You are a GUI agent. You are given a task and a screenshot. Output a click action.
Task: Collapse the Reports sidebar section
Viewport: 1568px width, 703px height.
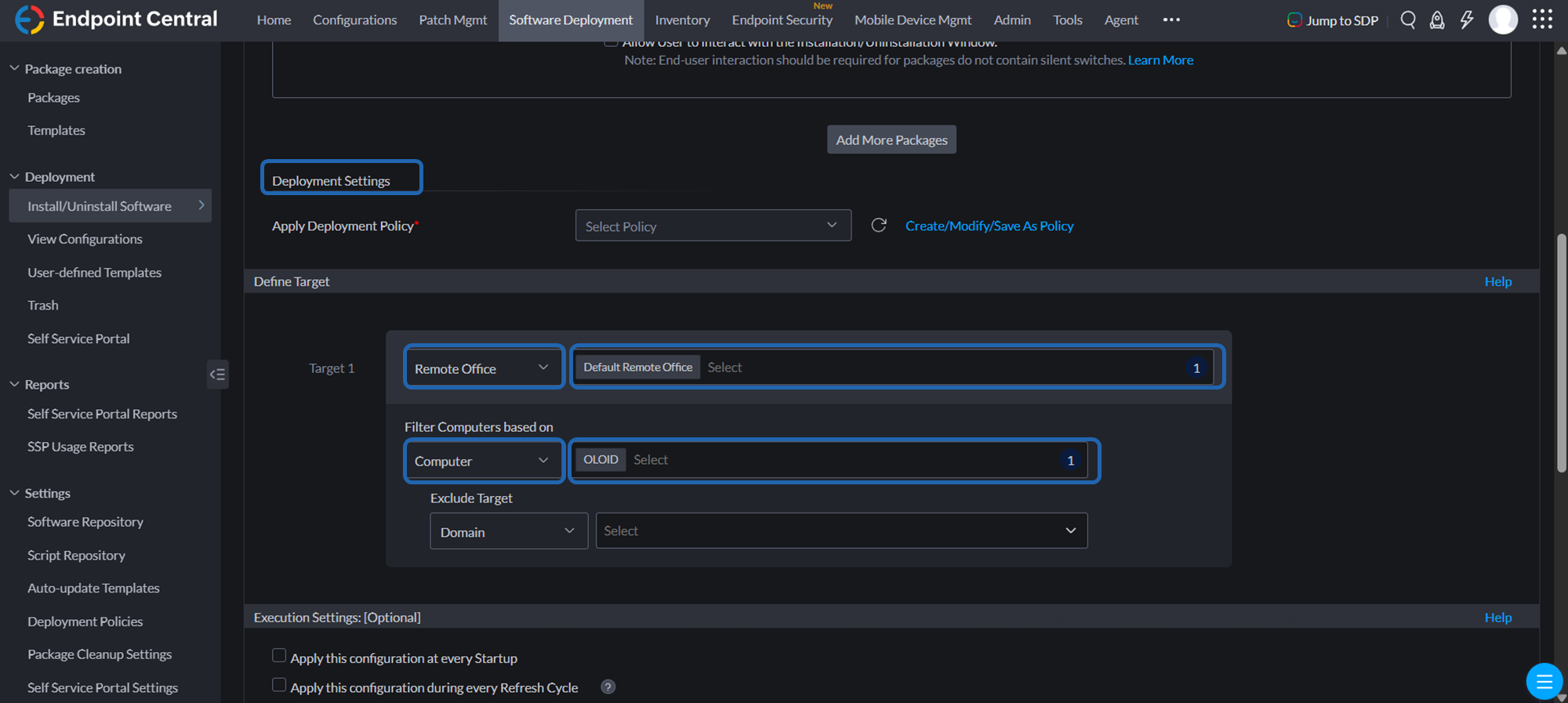14,384
